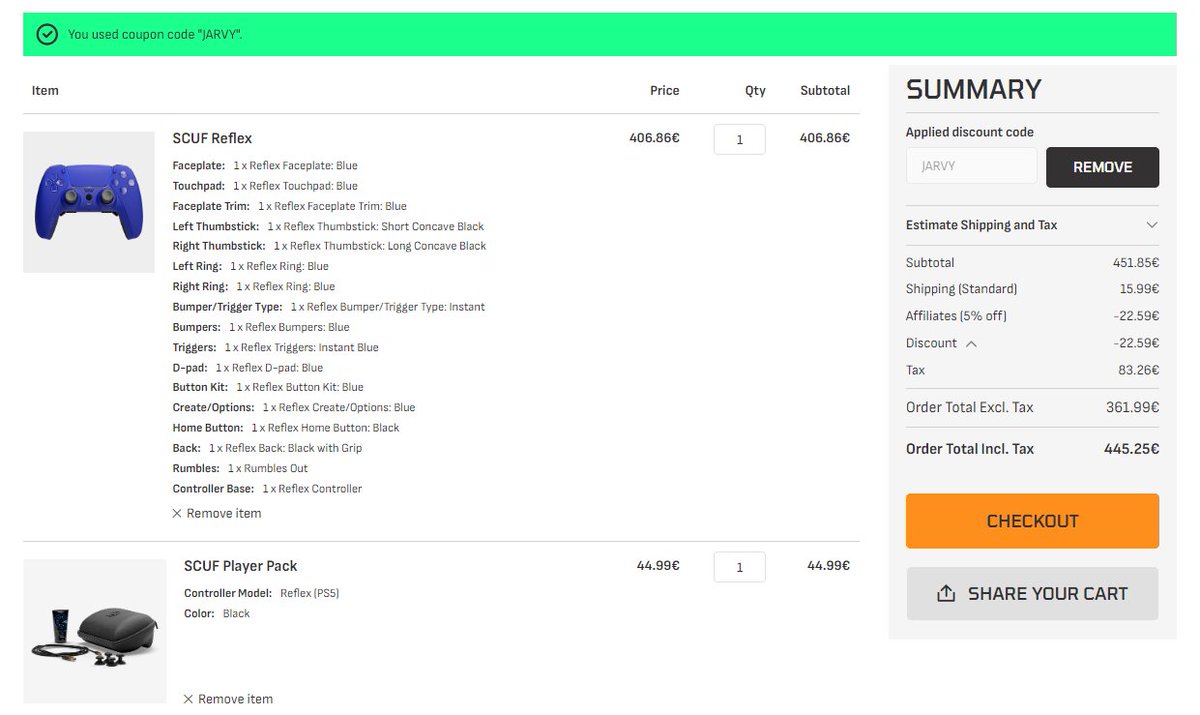
Task: Click the Tax amount 83.26€
Action: [x=1139, y=370]
